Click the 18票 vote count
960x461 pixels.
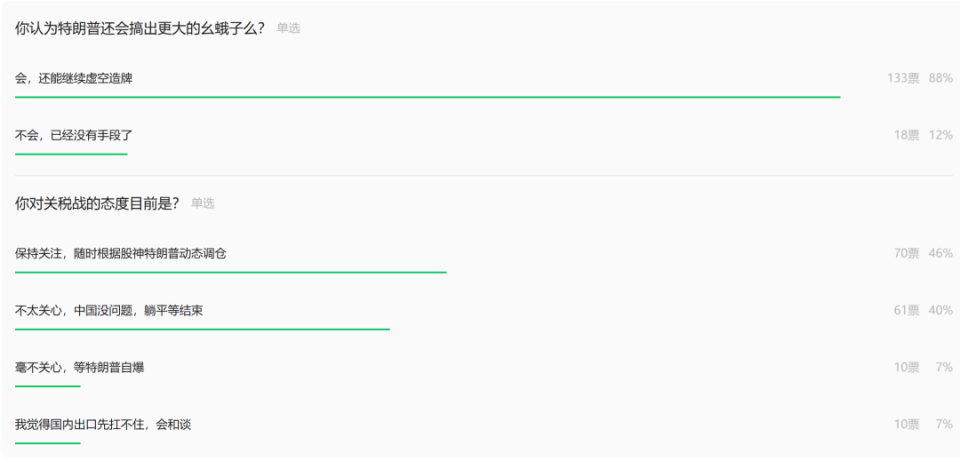pyautogui.click(x=907, y=135)
